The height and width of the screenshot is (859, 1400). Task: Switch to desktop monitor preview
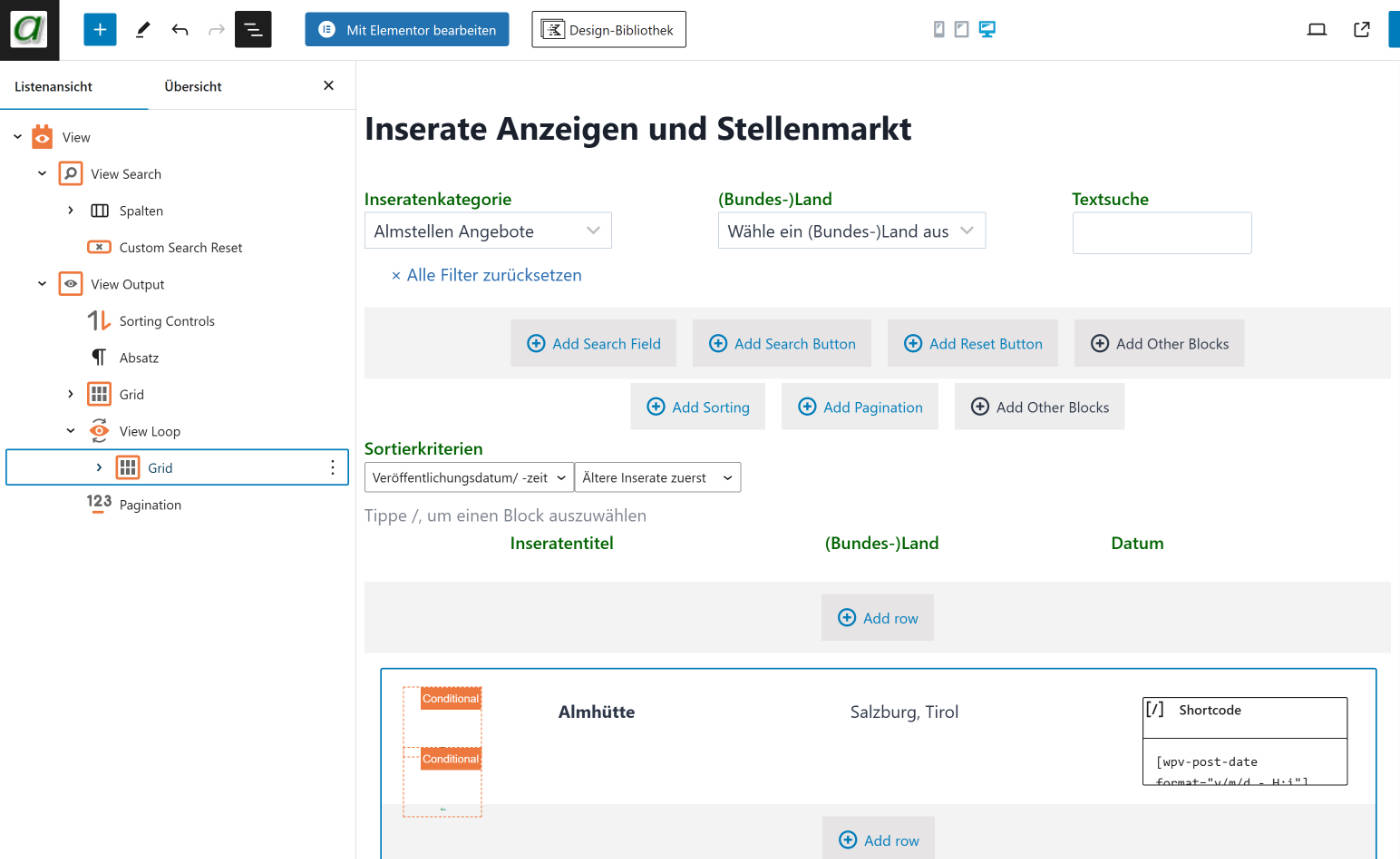point(987,30)
